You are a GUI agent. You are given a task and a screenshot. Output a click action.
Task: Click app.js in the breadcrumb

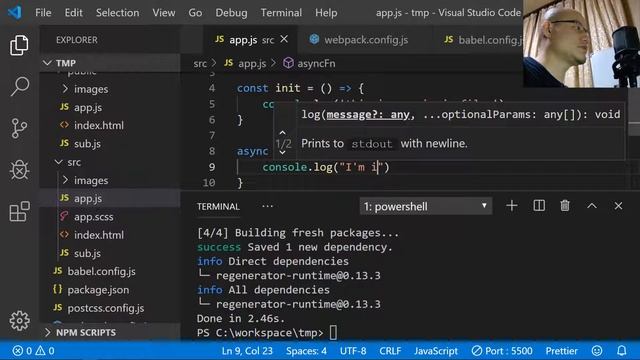pyautogui.click(x=252, y=63)
